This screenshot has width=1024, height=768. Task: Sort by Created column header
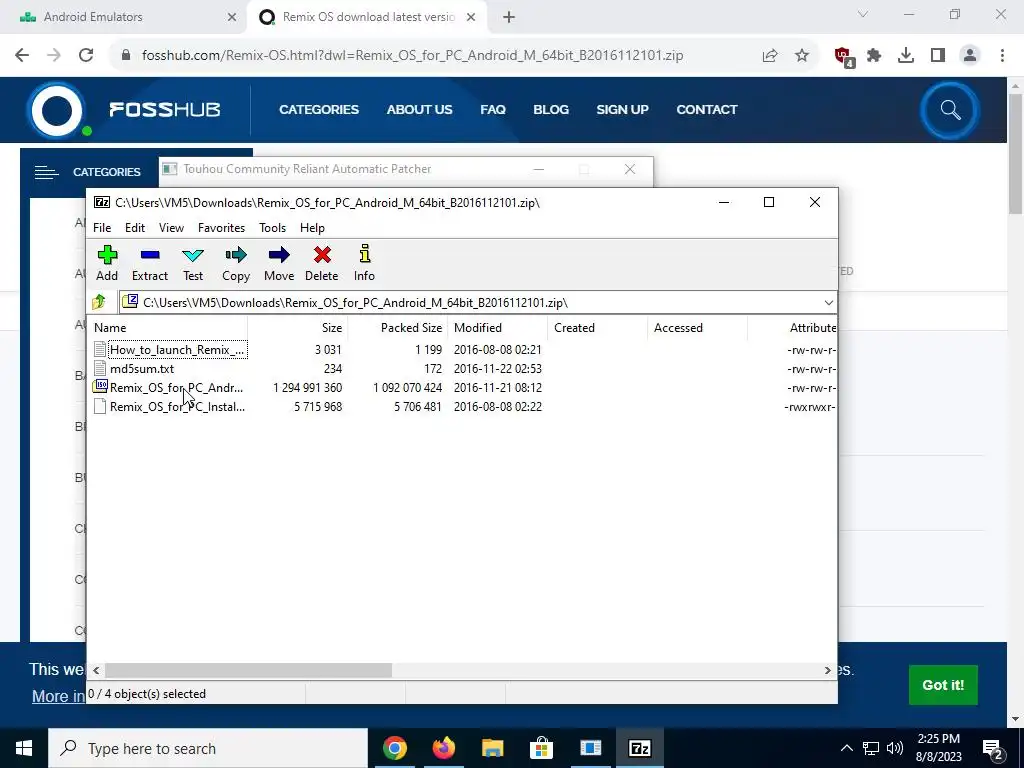598,328
